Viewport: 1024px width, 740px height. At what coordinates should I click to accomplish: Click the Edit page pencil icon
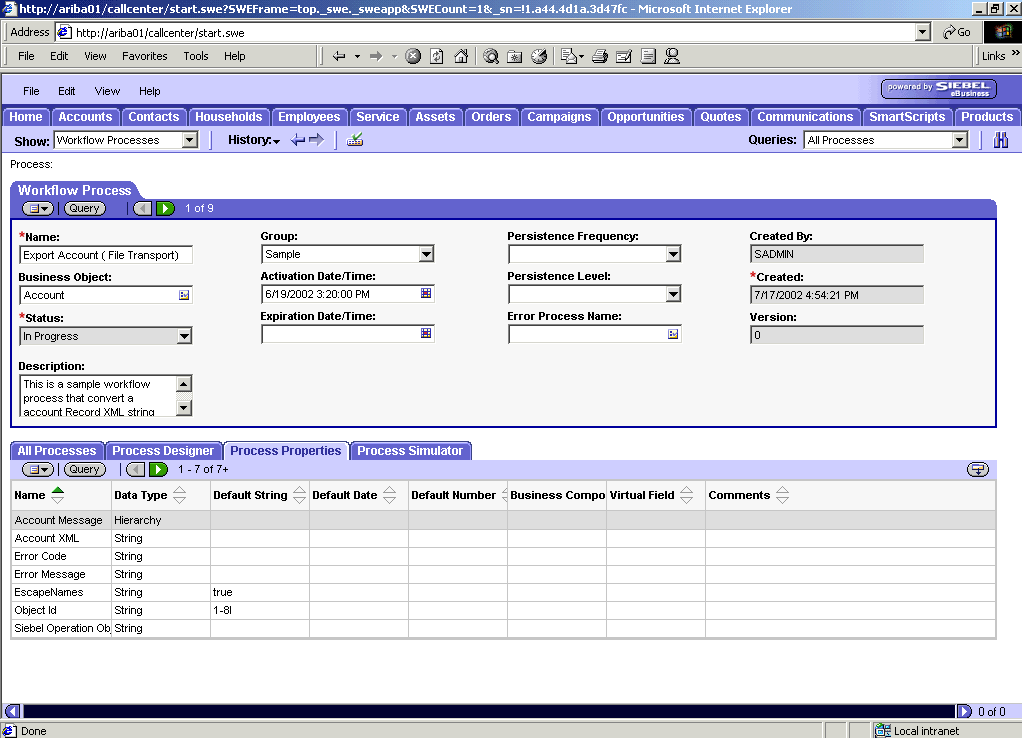[624, 56]
